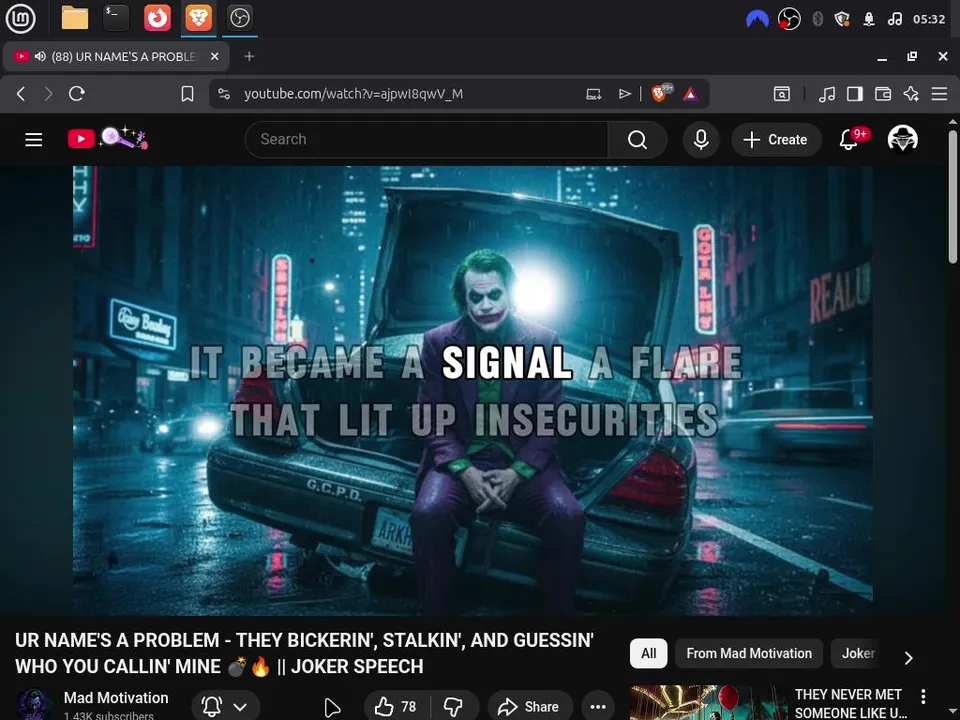Click the search magnifier button
The image size is (960, 720).
pyautogui.click(x=637, y=140)
